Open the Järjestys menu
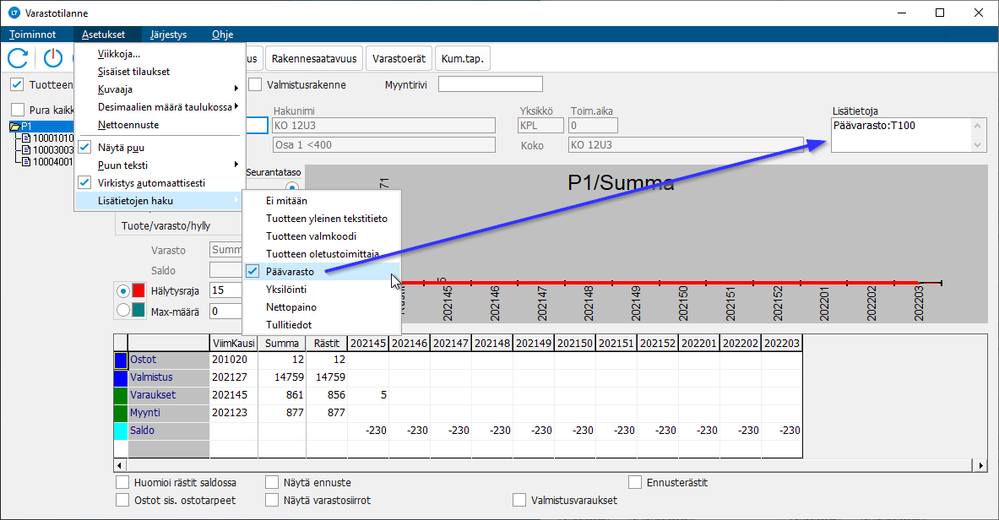 168,34
